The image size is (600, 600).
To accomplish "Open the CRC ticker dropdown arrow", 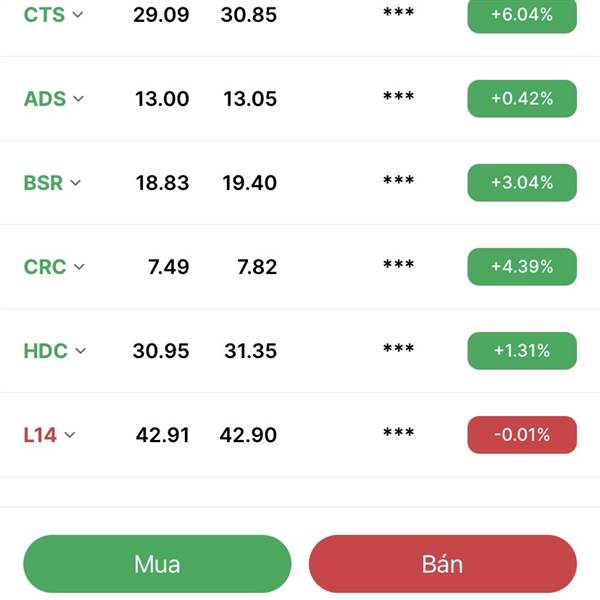I will 79,267.
